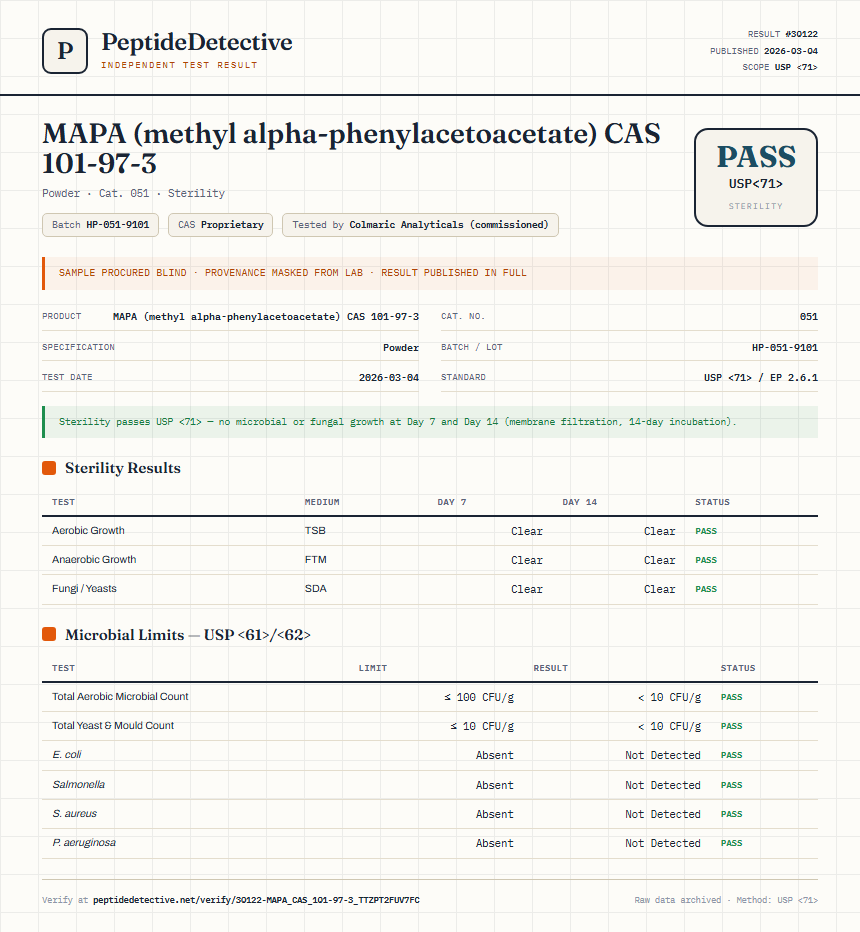The width and height of the screenshot is (860, 932).
Task: Click the Total Yeast & Mould Count row
Action: click(x=430, y=726)
